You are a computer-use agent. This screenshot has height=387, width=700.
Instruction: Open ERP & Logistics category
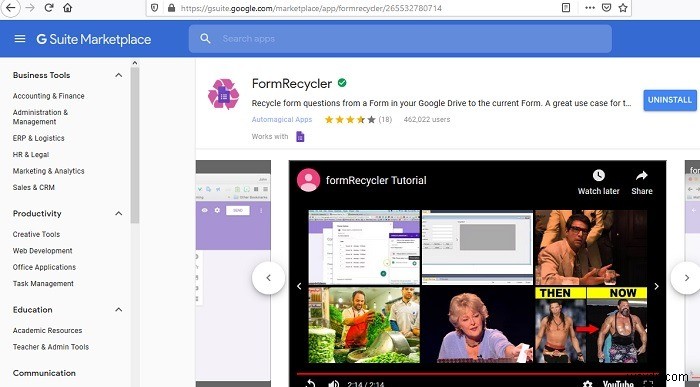[x=38, y=138]
